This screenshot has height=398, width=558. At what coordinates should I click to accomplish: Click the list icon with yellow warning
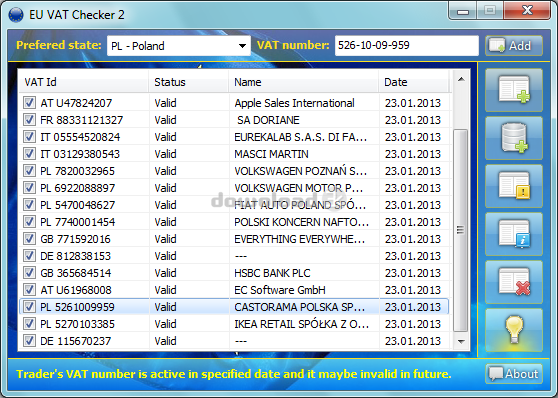coord(514,186)
